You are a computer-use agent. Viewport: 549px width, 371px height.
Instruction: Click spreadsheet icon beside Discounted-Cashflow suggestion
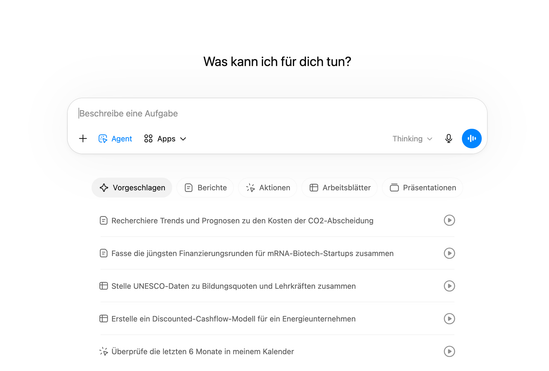point(103,318)
